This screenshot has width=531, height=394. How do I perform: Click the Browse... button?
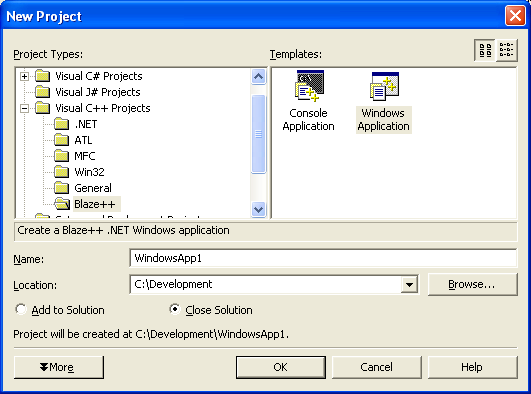tap(472, 284)
